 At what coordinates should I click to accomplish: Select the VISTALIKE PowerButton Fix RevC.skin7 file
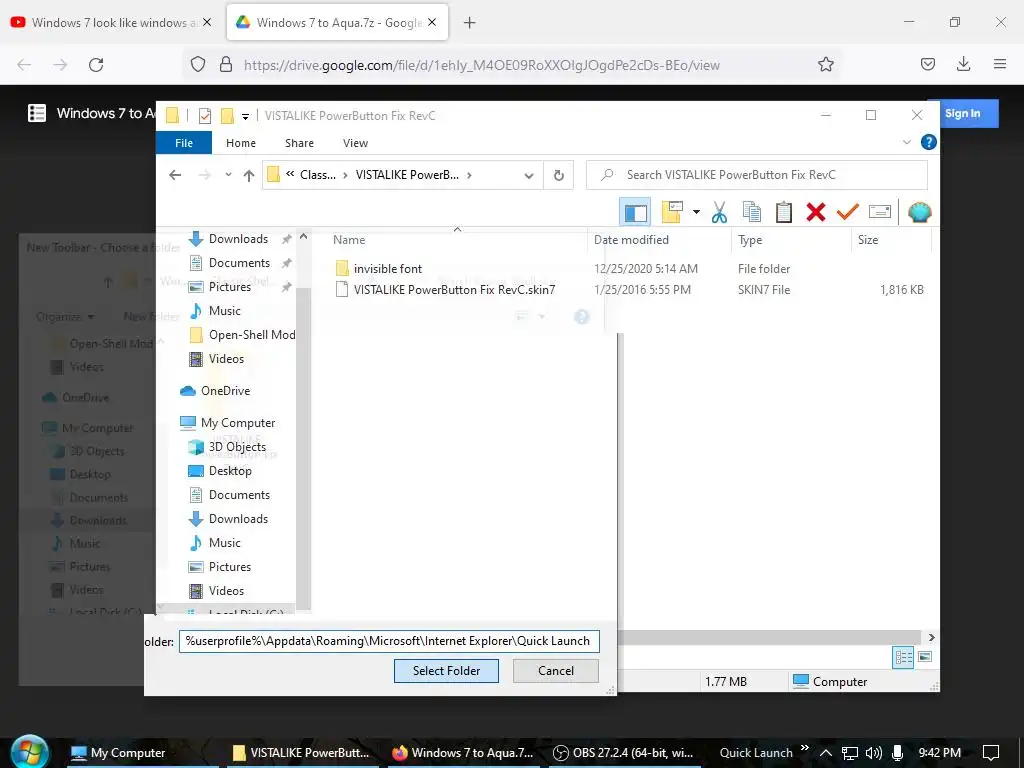tap(454, 289)
